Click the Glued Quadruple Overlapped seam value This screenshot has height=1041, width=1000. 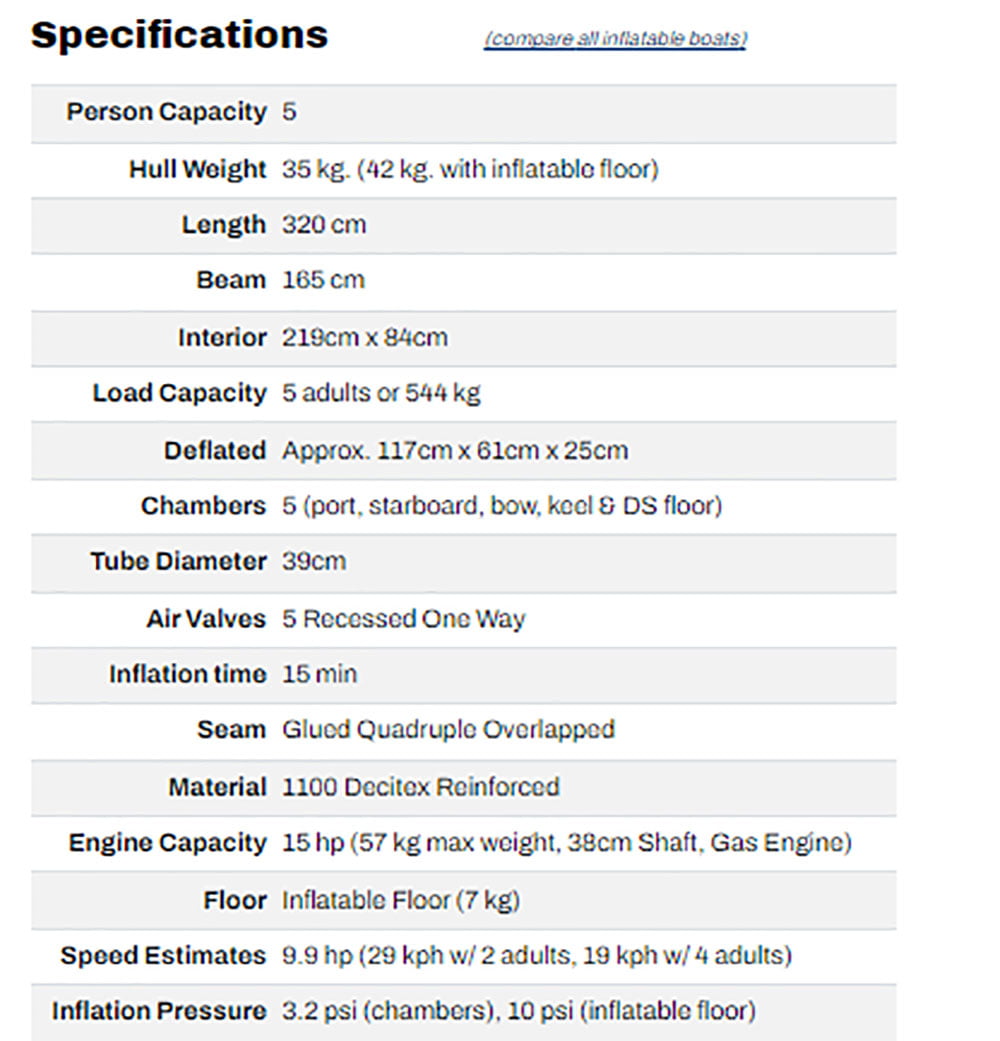[x=448, y=730]
